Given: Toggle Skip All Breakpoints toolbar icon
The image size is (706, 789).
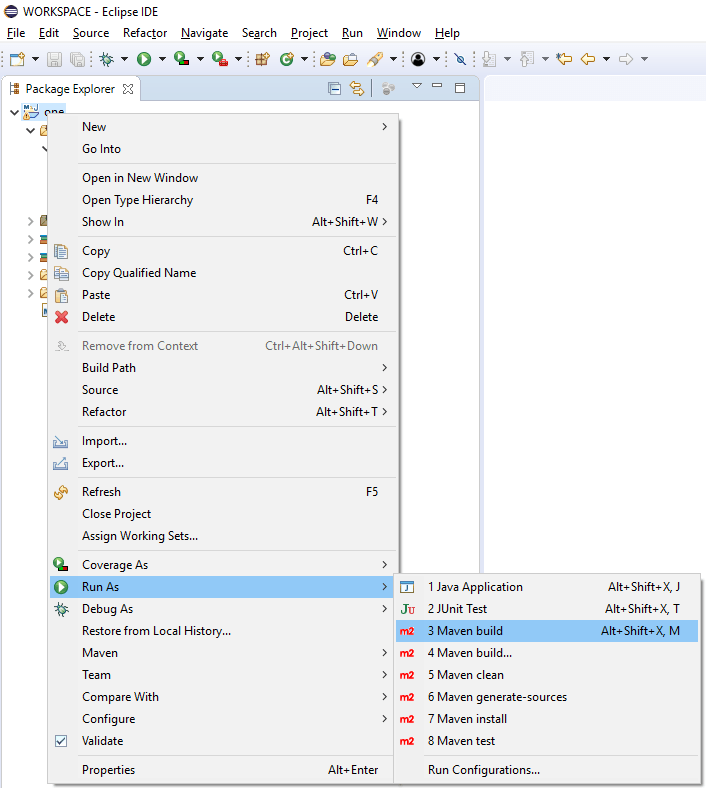Looking at the screenshot, I should 460,59.
